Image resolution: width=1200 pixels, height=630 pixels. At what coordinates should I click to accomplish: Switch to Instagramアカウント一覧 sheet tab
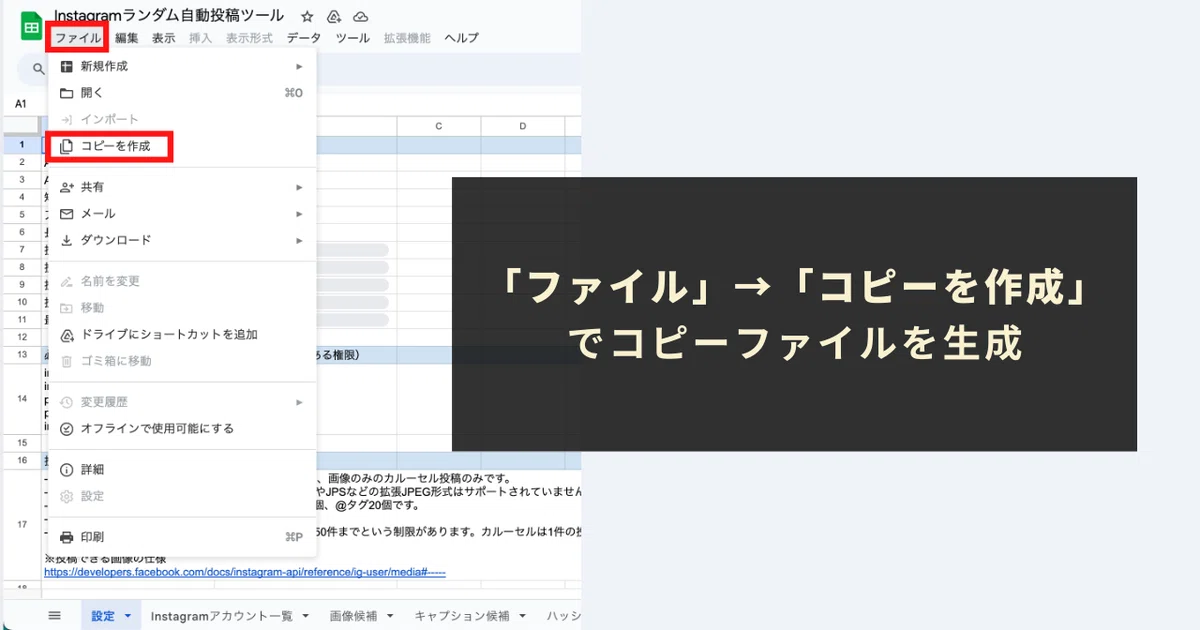tap(223, 616)
